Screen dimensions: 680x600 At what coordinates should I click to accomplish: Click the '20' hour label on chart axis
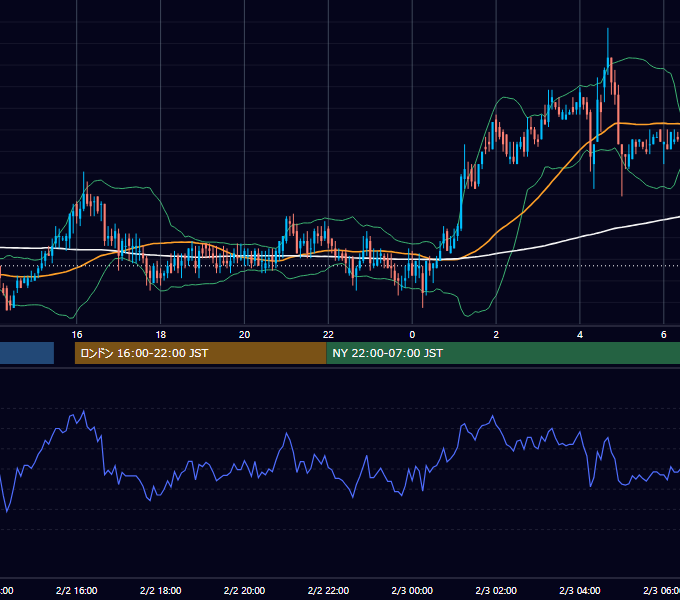(x=245, y=335)
